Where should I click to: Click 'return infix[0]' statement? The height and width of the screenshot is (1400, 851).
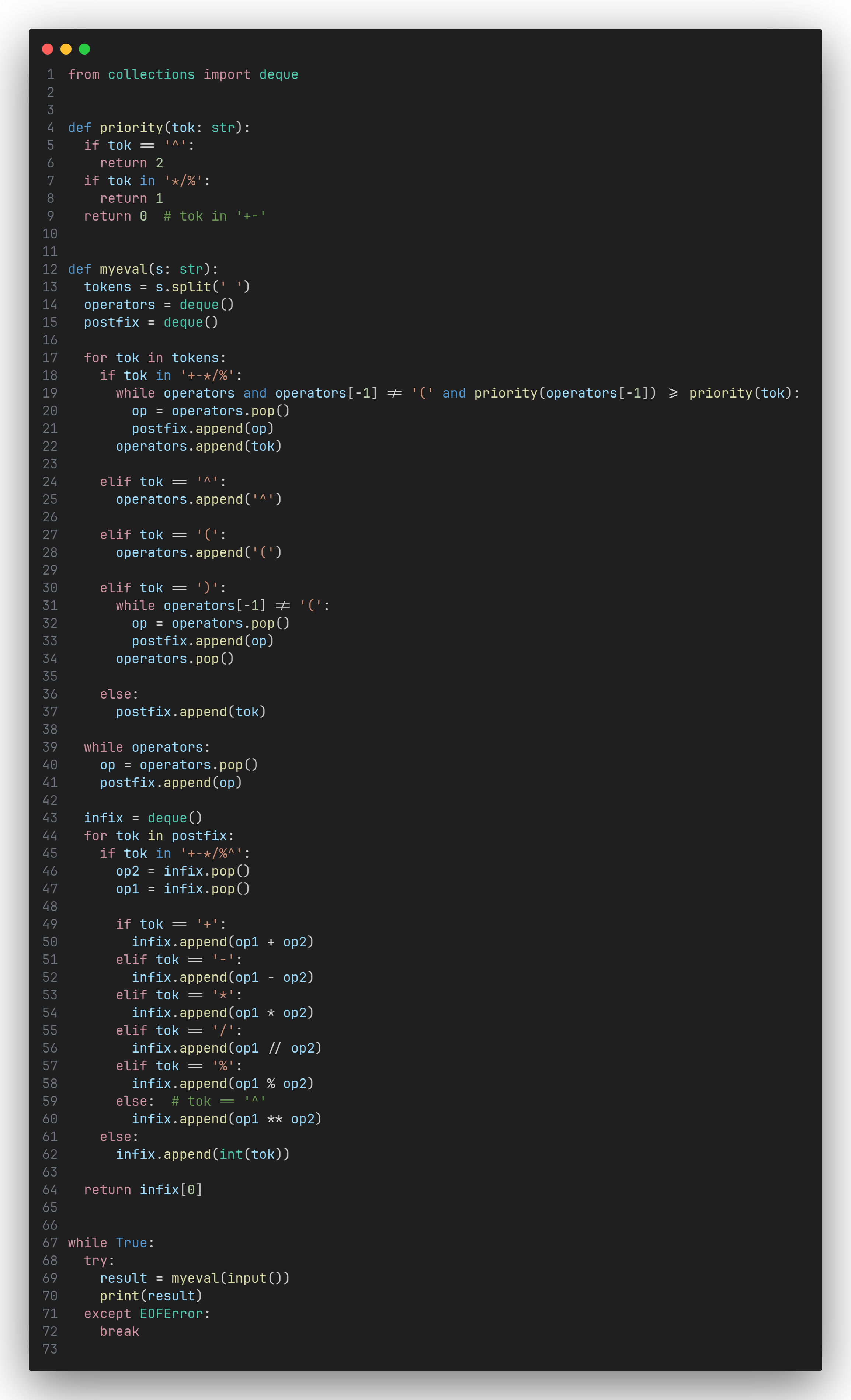point(143,1190)
